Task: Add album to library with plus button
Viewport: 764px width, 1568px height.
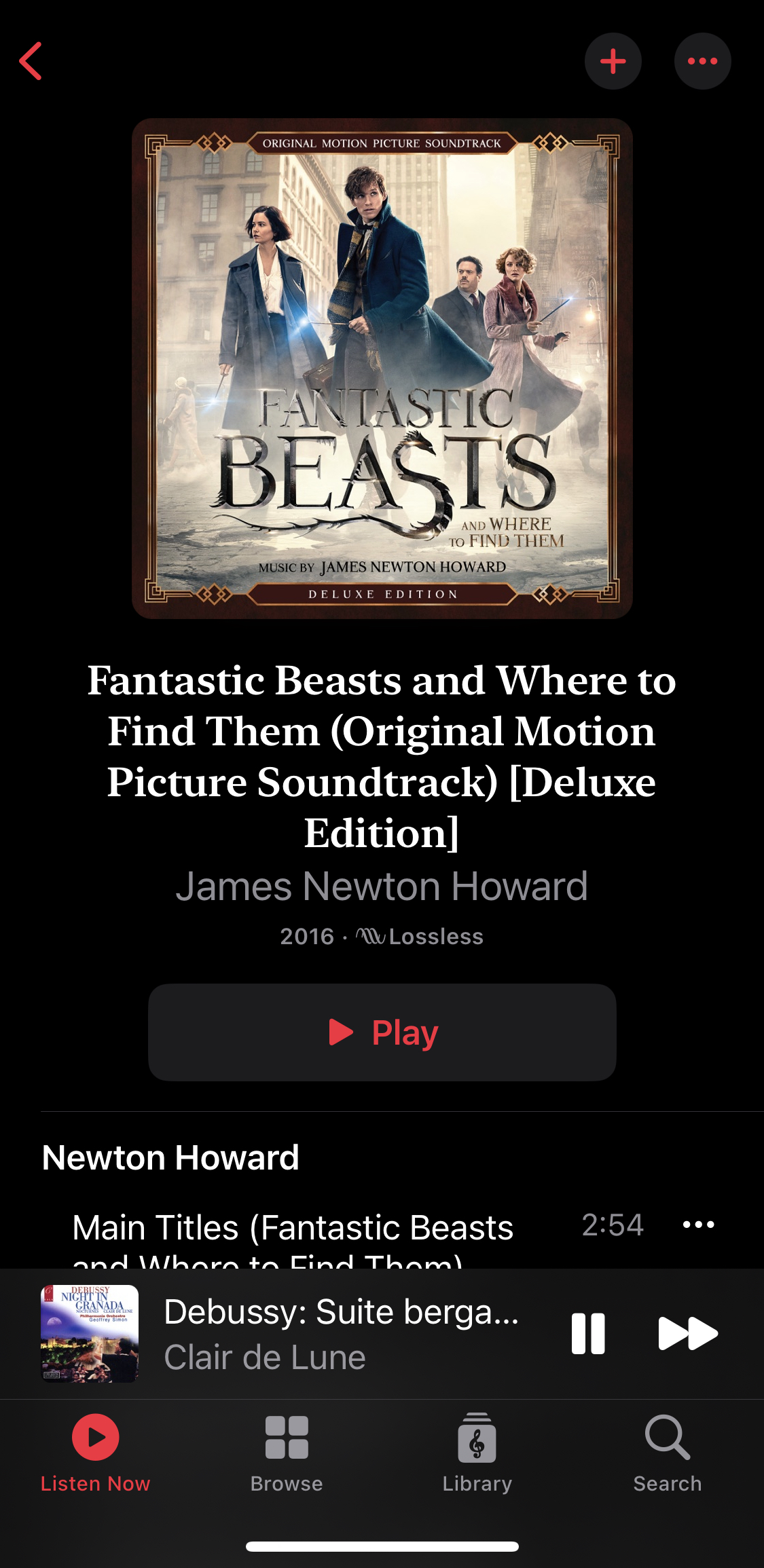Action: [613, 61]
